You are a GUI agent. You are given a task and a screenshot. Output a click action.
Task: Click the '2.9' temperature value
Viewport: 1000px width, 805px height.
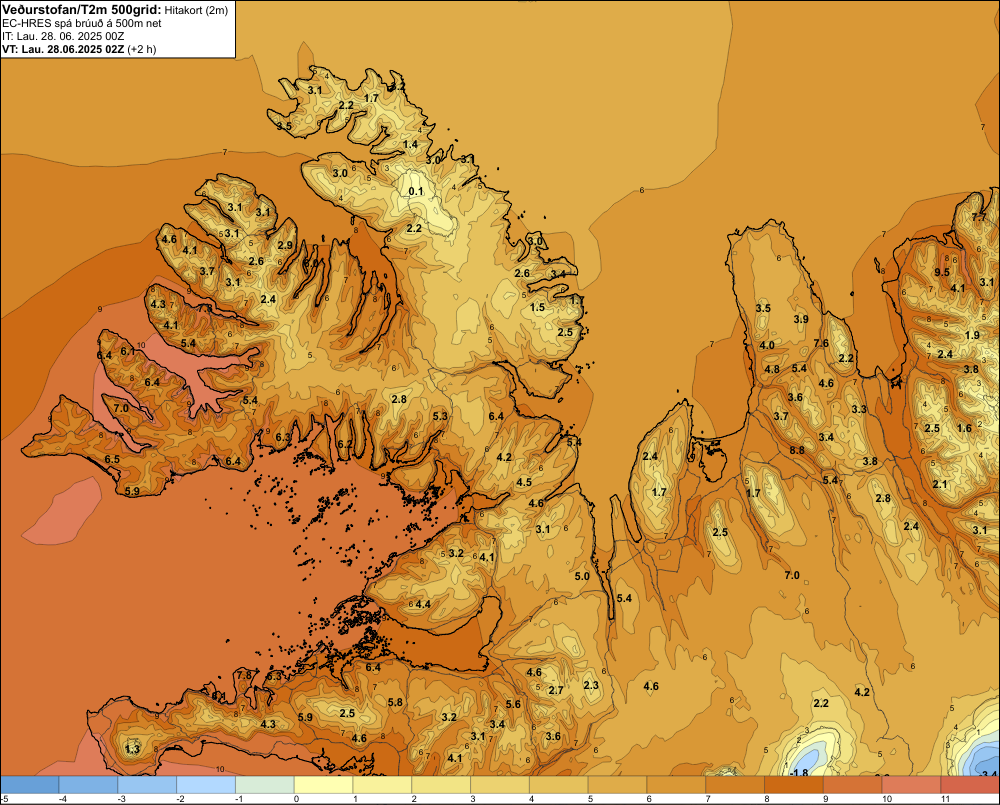click(285, 245)
